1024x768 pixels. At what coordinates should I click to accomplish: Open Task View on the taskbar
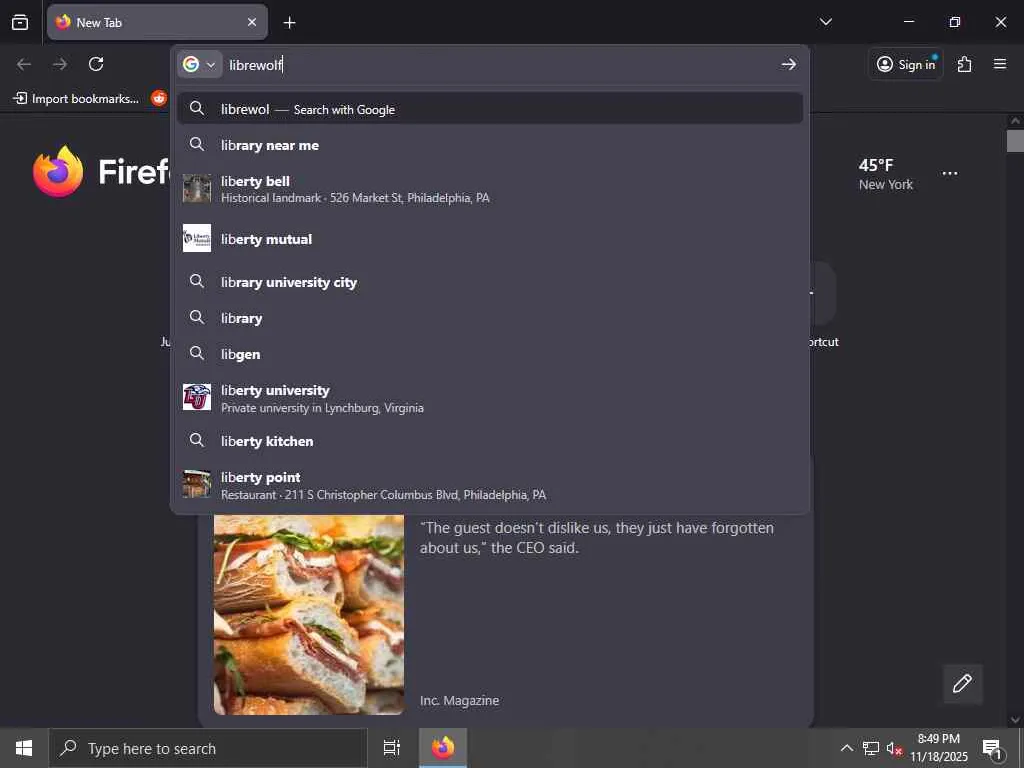(x=392, y=748)
